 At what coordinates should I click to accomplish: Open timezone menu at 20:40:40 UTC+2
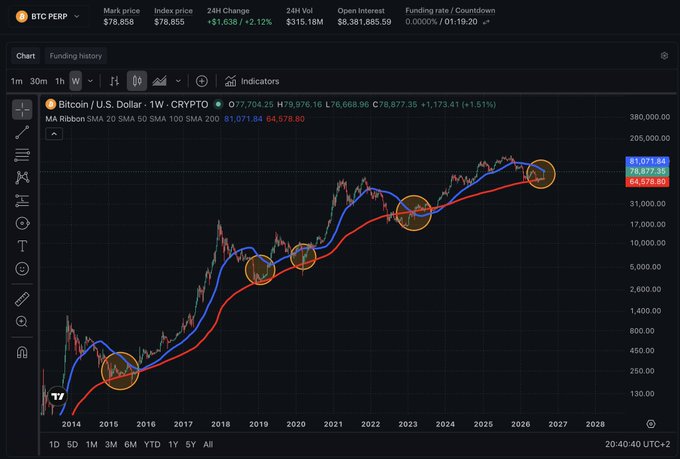pyautogui.click(x=638, y=444)
